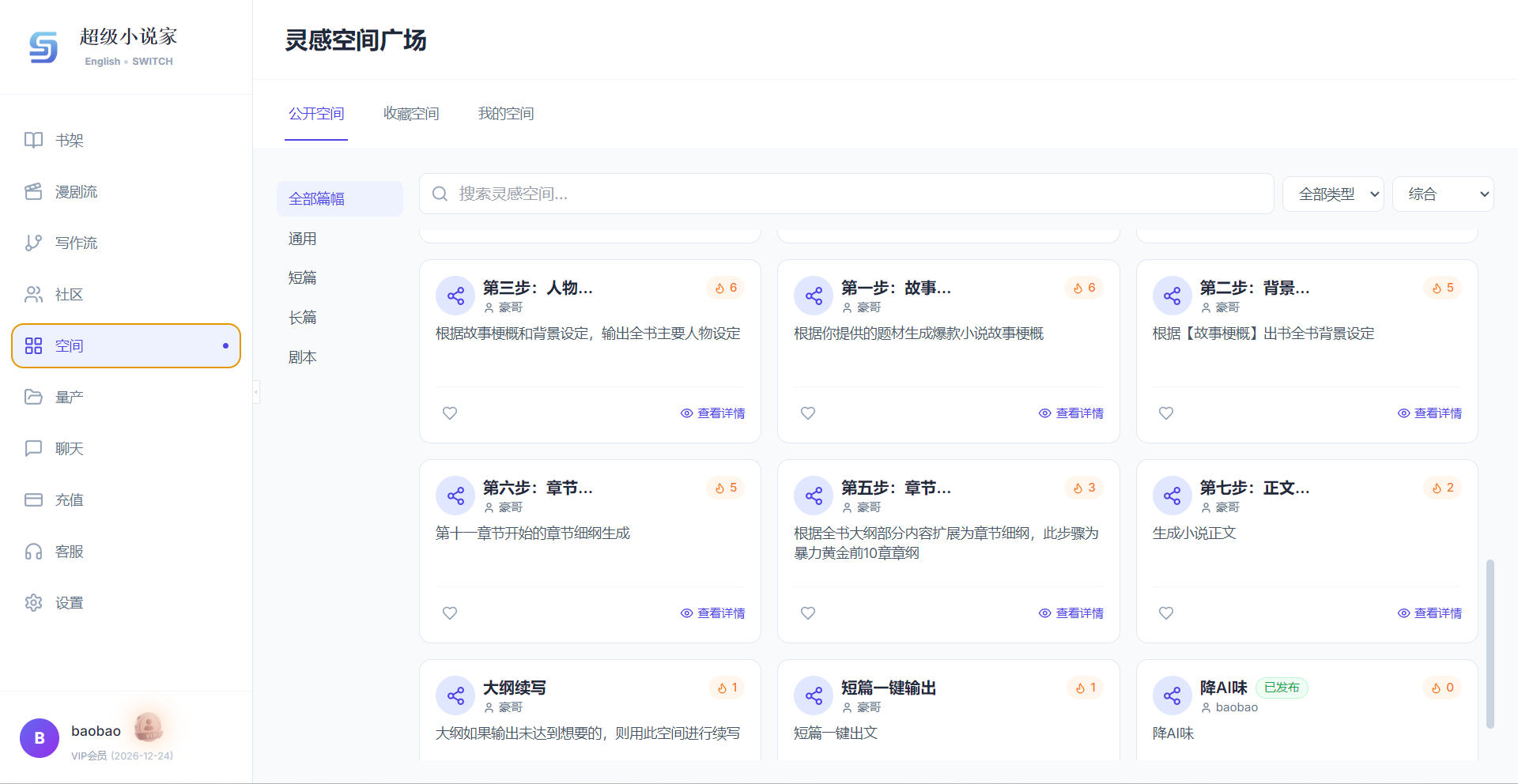Select the 长篇 length filter

coord(303,317)
